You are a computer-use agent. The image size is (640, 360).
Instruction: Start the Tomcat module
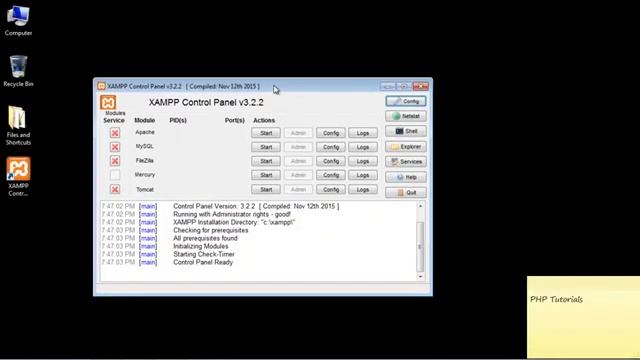(x=266, y=189)
